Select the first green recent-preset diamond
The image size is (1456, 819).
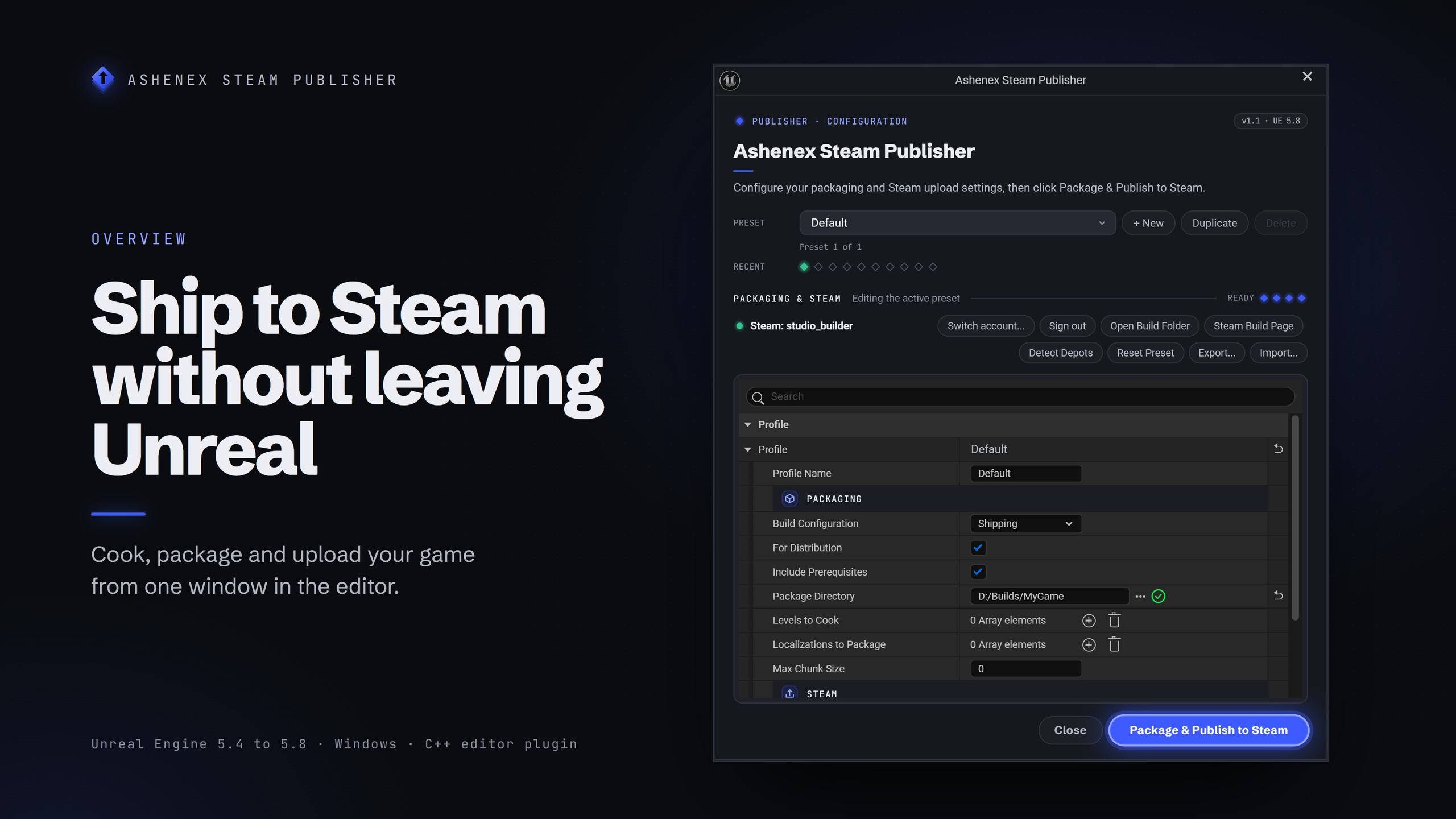pos(804,267)
